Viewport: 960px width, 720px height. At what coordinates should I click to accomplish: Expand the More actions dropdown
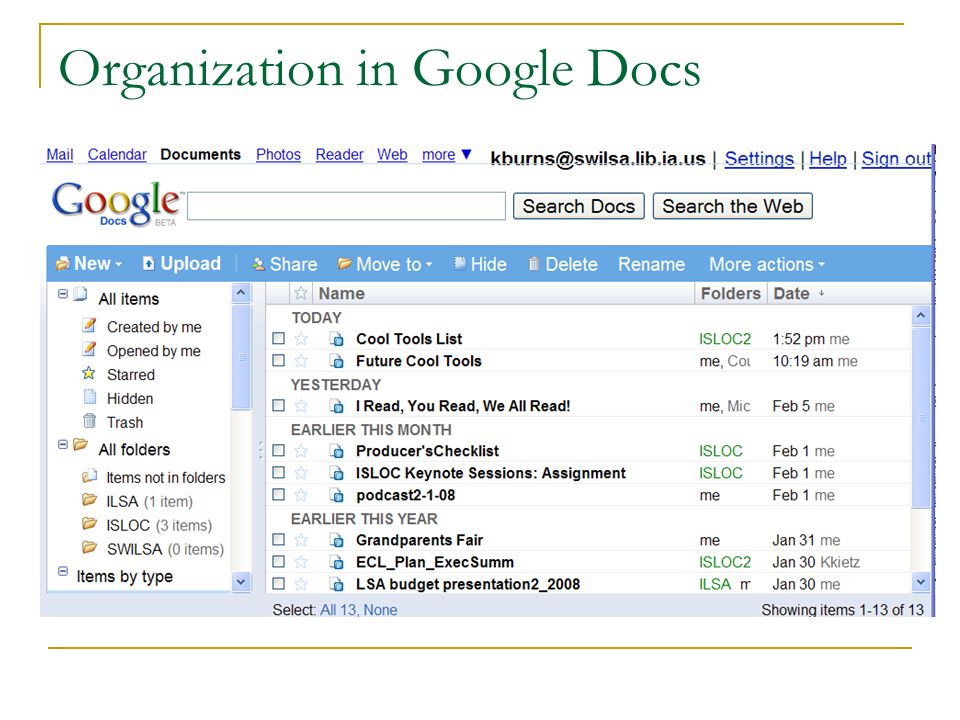pyautogui.click(x=767, y=264)
